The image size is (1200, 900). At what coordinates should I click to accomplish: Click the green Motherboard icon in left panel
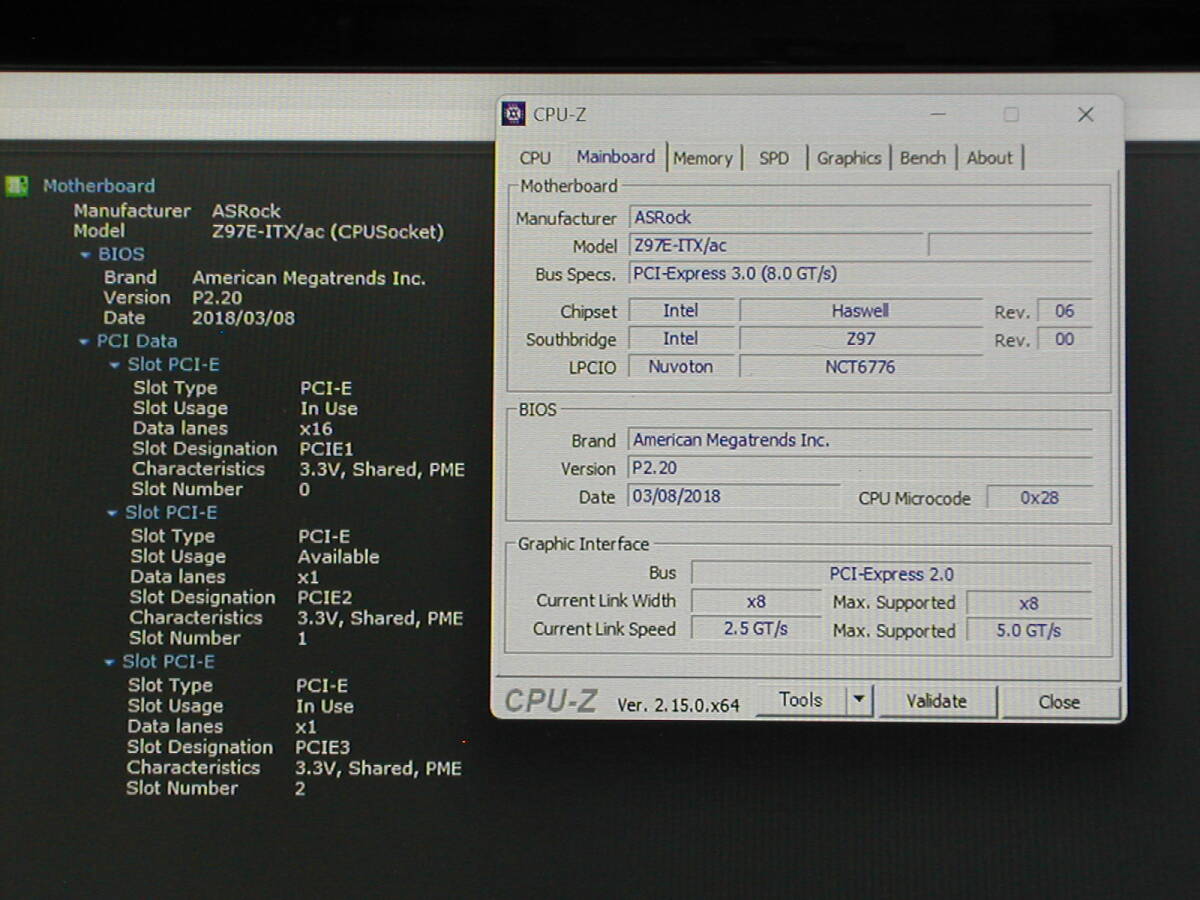point(17,186)
